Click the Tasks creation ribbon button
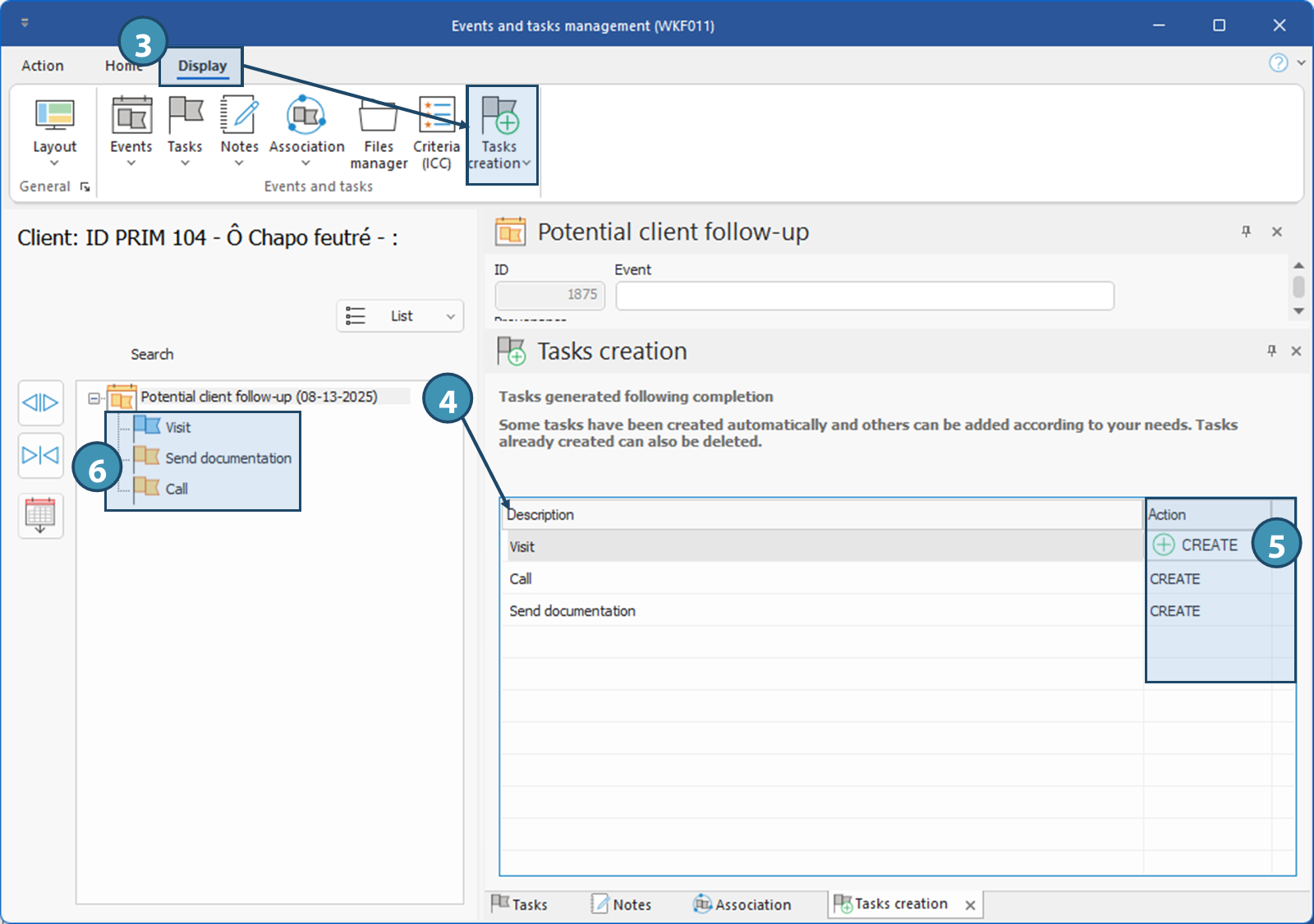The height and width of the screenshot is (924, 1314). click(499, 131)
